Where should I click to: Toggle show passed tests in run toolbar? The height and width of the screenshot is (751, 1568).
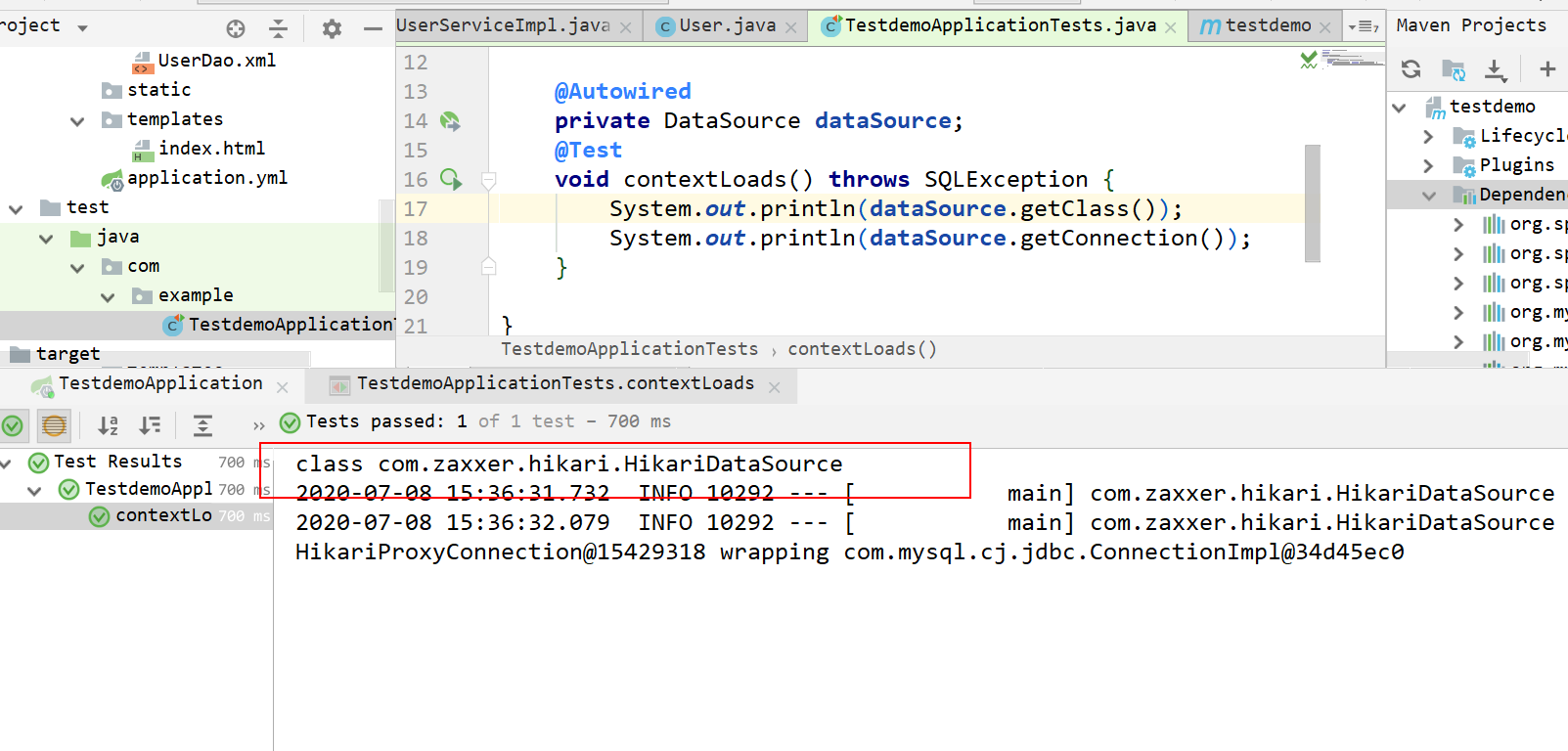tap(13, 425)
